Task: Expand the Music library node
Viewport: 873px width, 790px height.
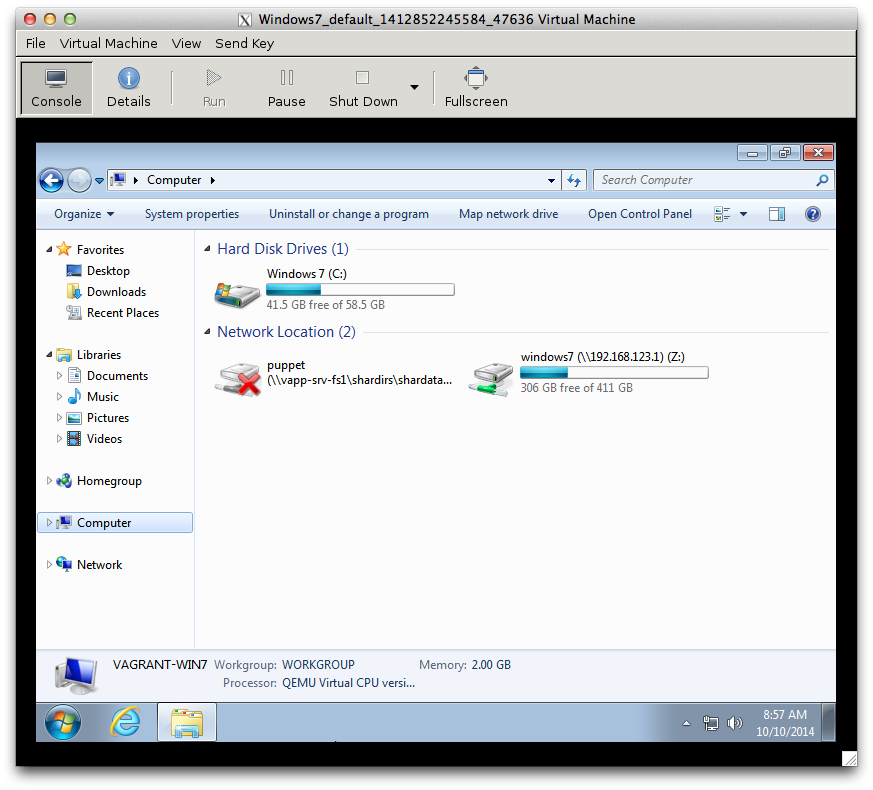Action: coord(59,397)
